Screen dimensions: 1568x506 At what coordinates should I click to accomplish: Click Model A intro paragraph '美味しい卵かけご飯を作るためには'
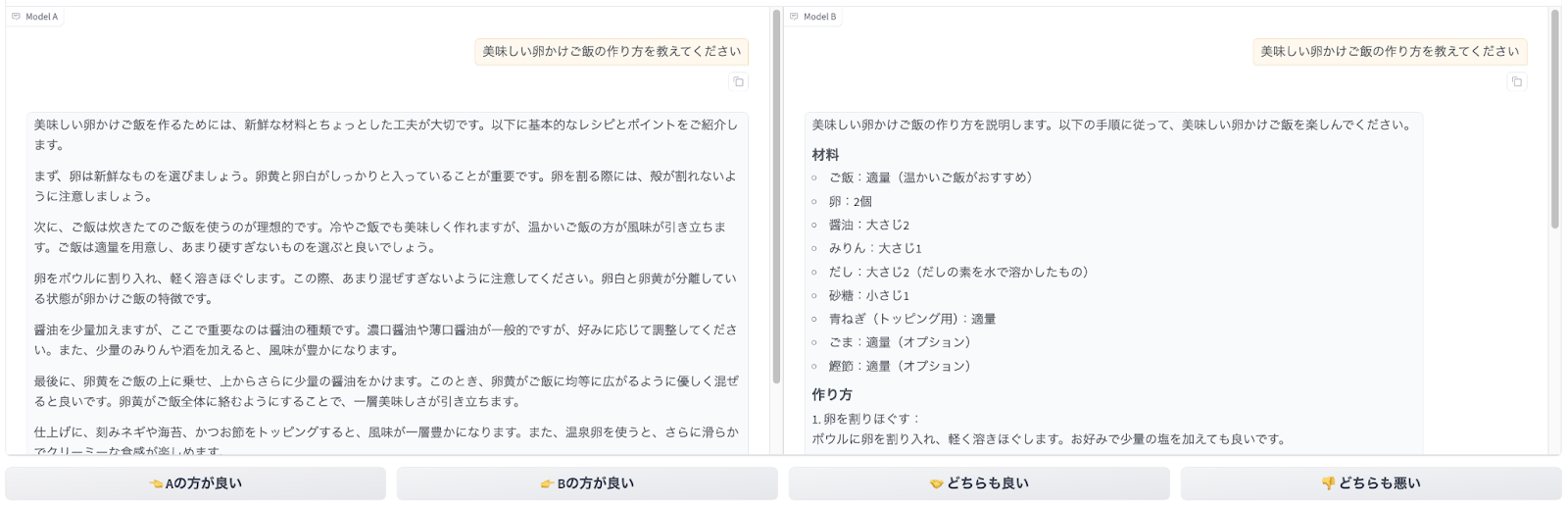pyautogui.click(x=386, y=134)
